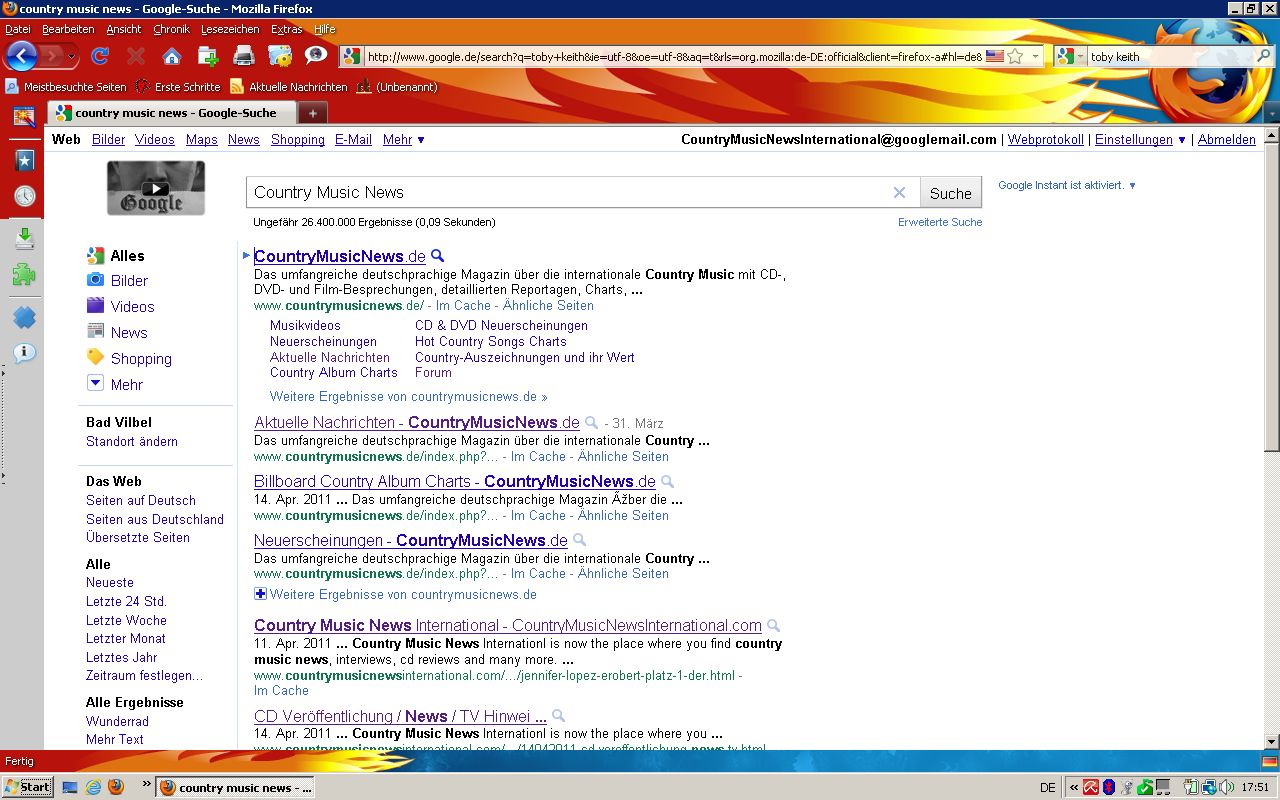Click the page vertical scrollbar down arrow
This screenshot has width=1280, height=800.
[x=1272, y=742]
